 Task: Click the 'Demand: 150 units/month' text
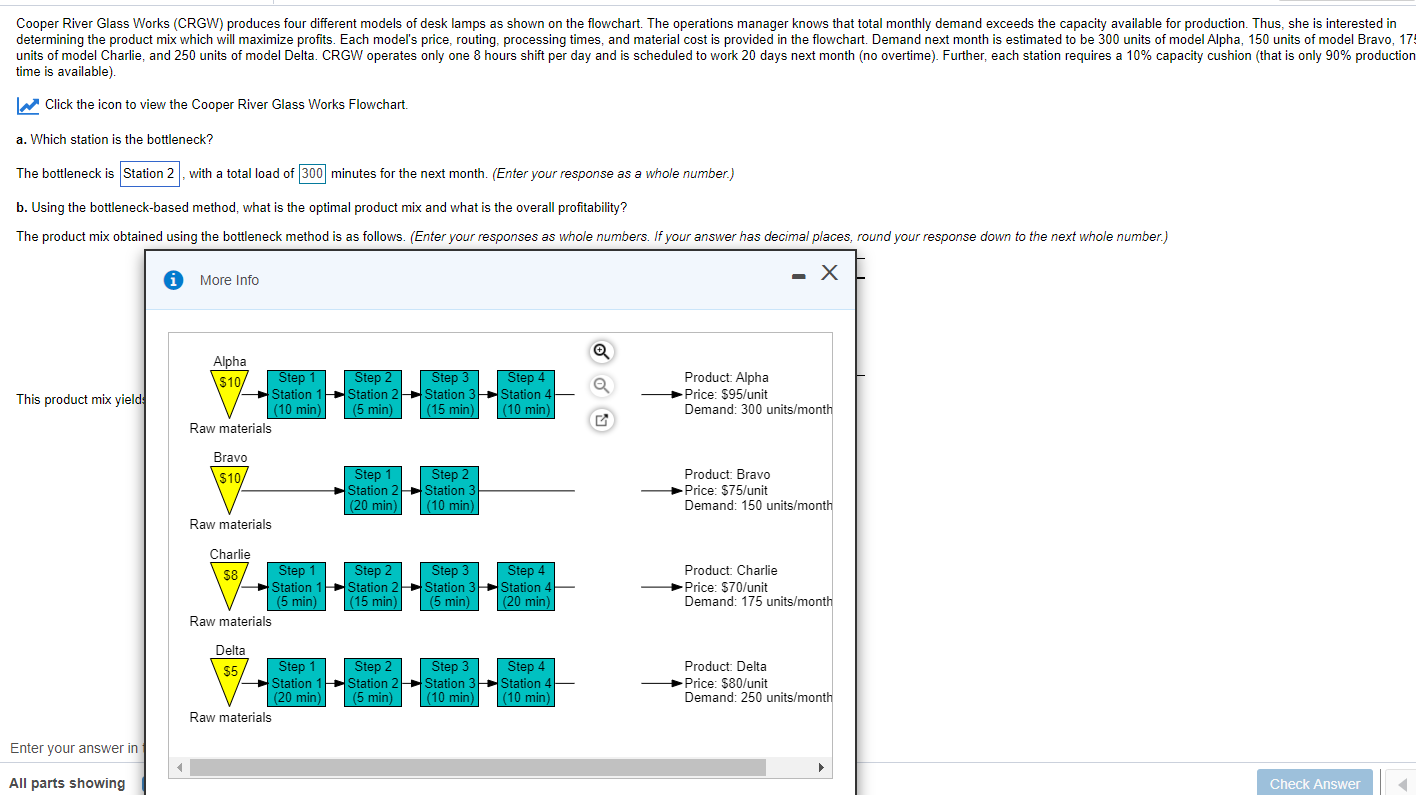(x=758, y=506)
